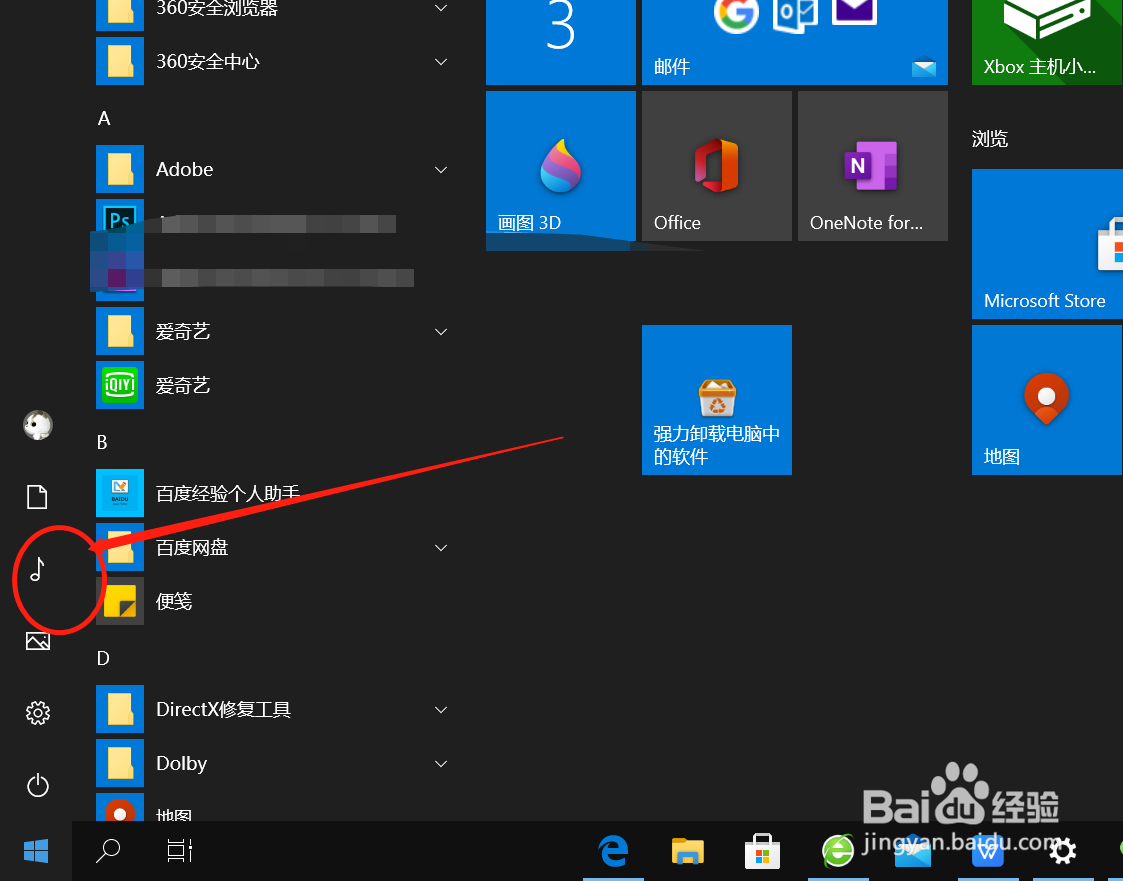Expand the 百度网盘 app group
This screenshot has height=881, width=1123.
[x=440, y=547]
